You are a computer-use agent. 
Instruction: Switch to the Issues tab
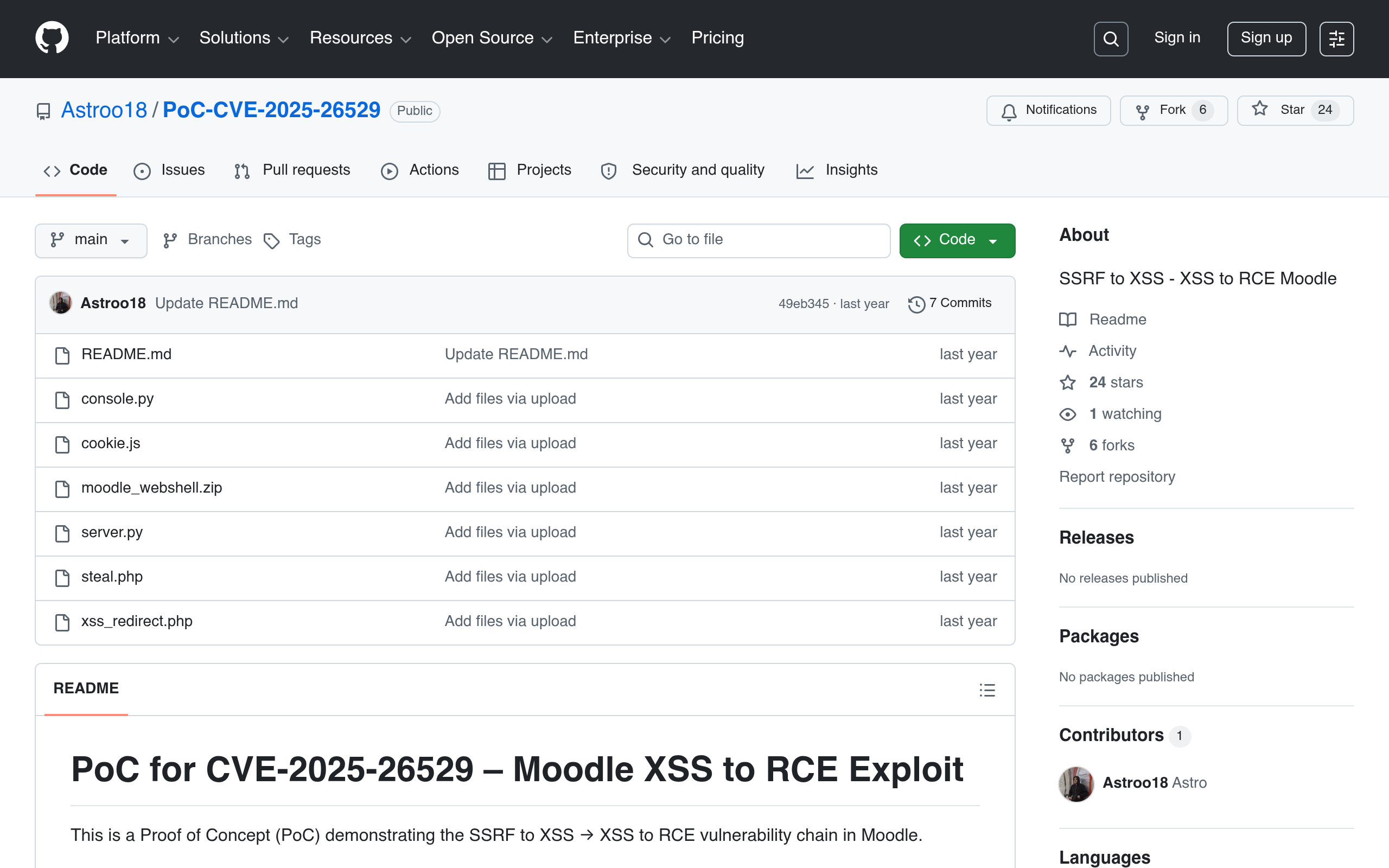click(x=169, y=170)
